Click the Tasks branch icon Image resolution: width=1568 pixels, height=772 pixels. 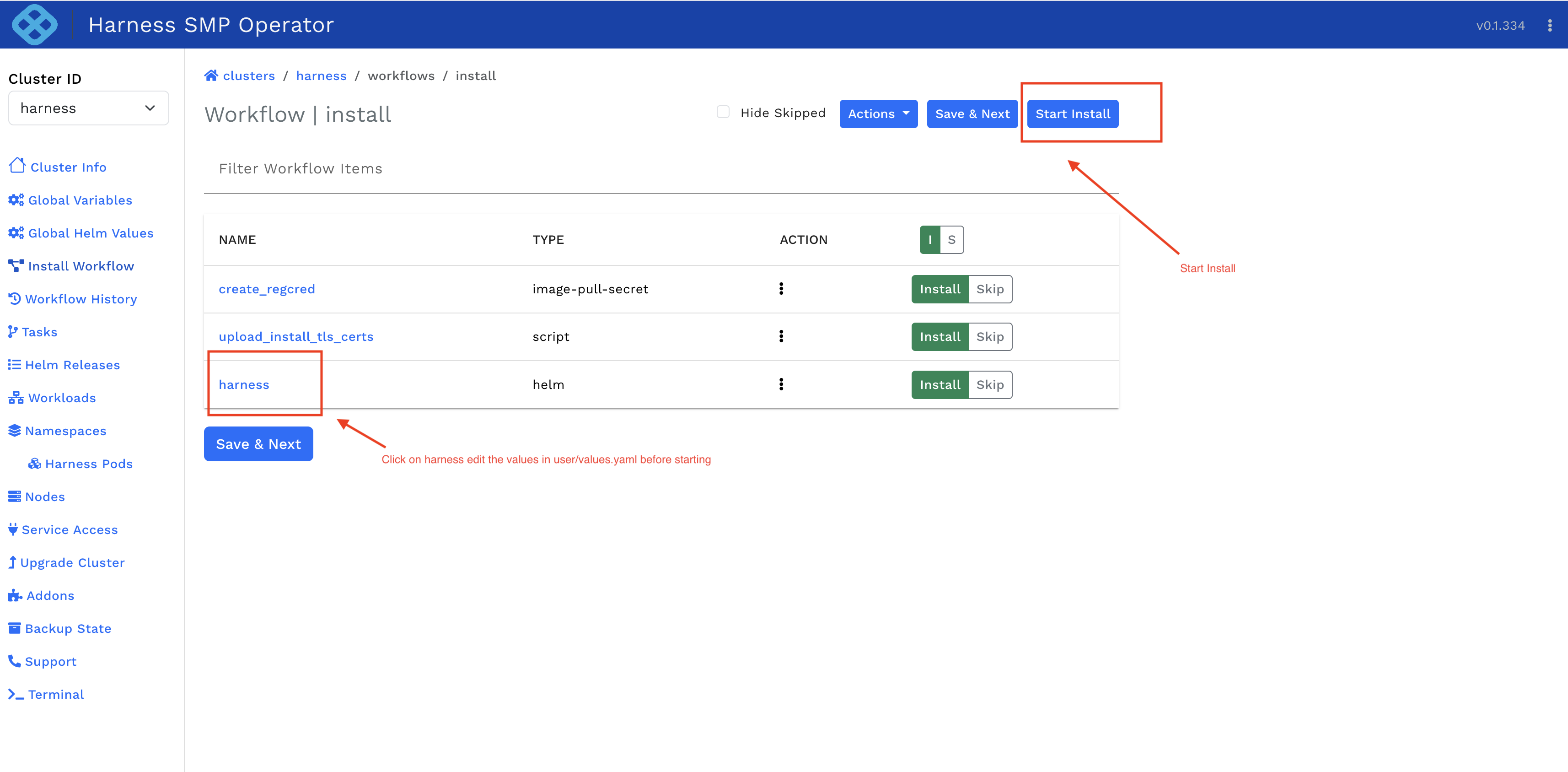coord(13,331)
